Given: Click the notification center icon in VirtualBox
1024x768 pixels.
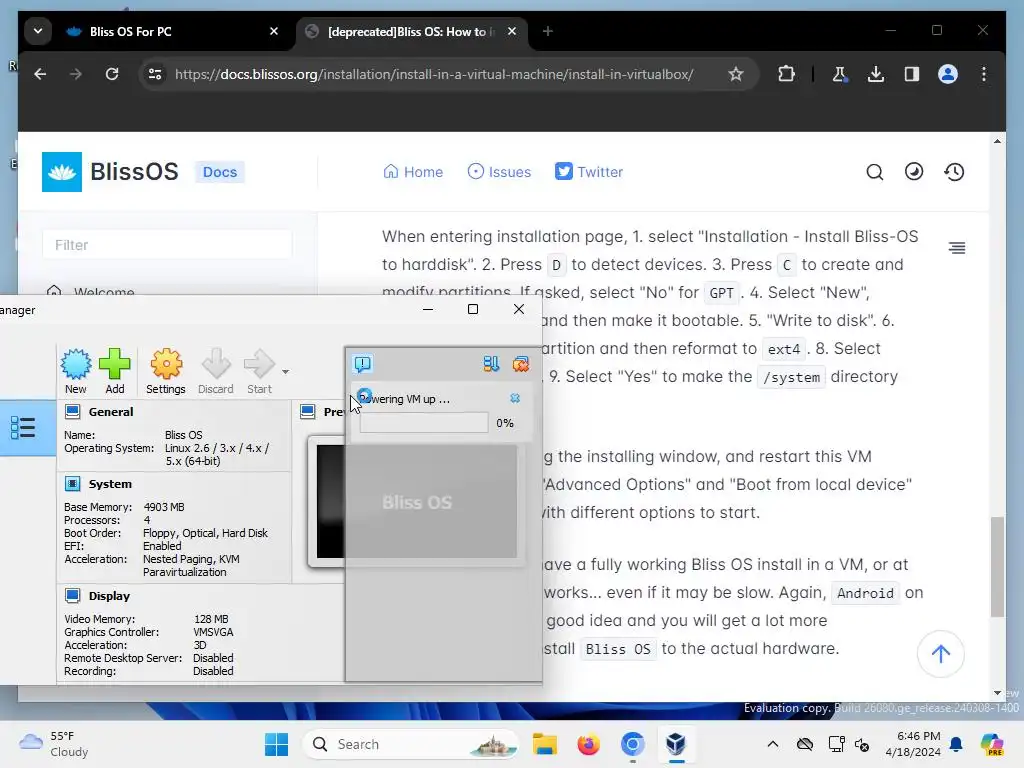Looking at the screenshot, I should click(362, 364).
